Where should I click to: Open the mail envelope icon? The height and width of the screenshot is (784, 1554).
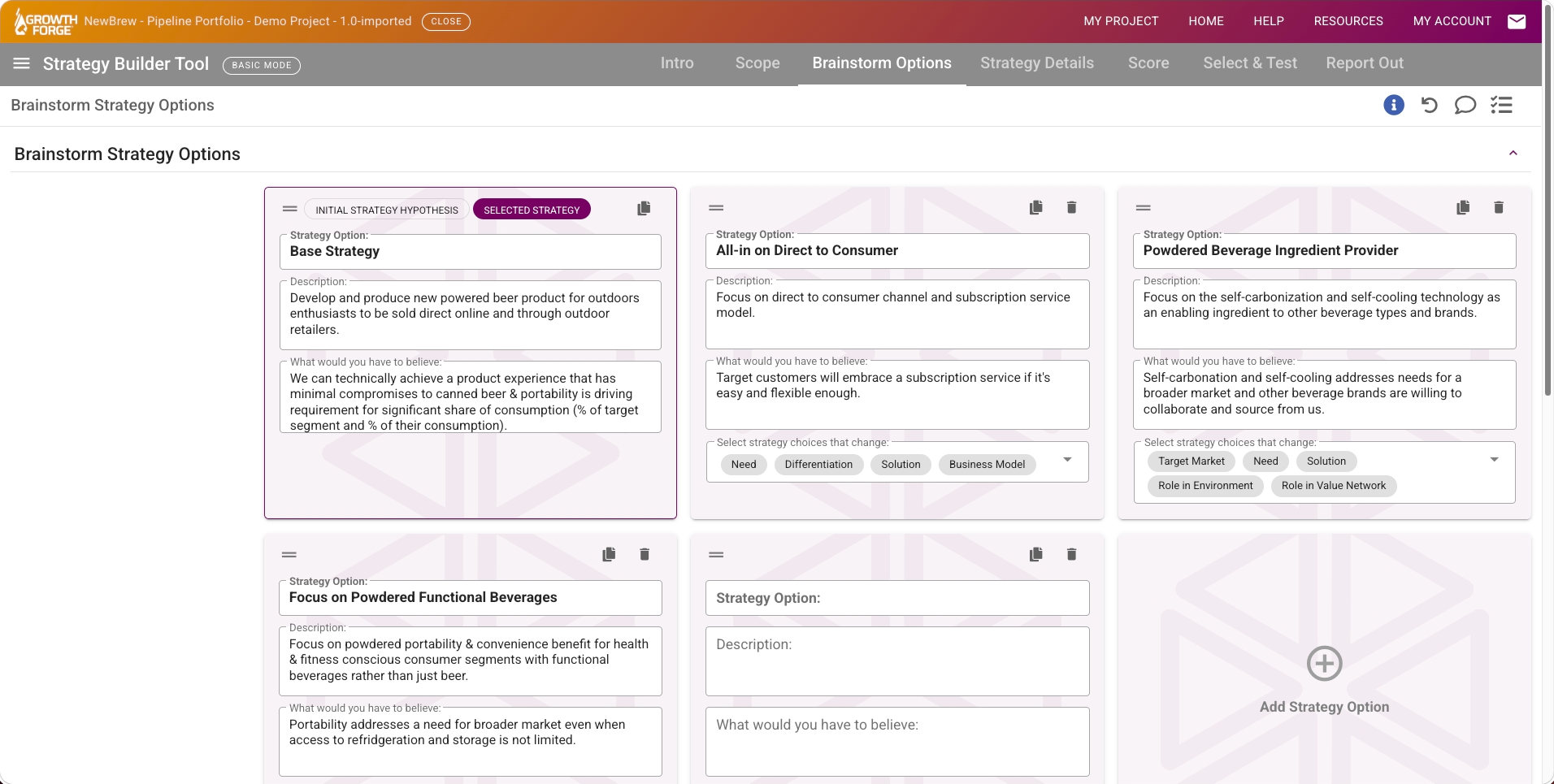pyautogui.click(x=1517, y=21)
